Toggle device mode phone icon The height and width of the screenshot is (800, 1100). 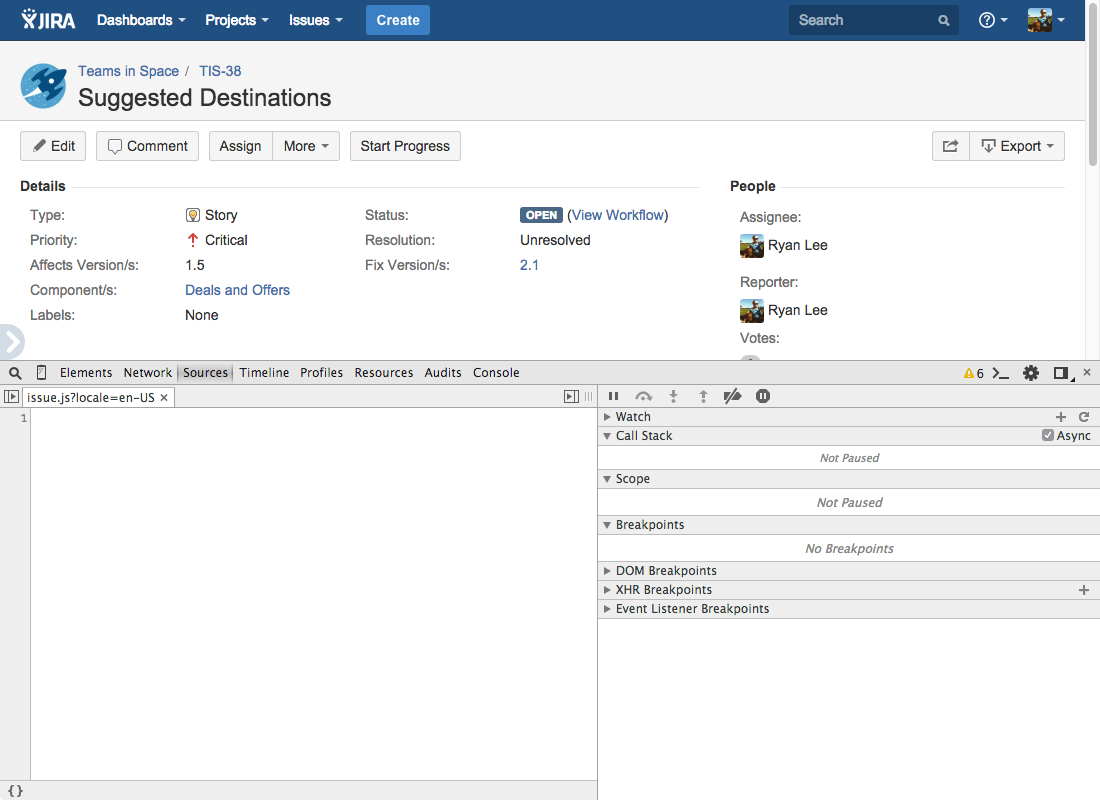pos(41,373)
